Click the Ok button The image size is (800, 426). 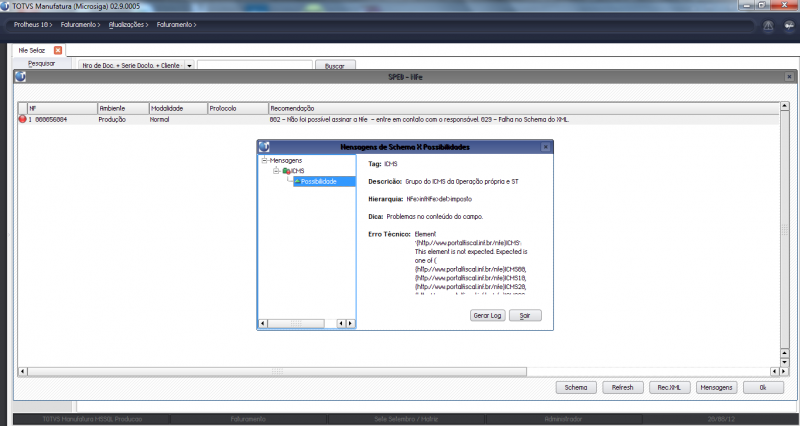763,388
